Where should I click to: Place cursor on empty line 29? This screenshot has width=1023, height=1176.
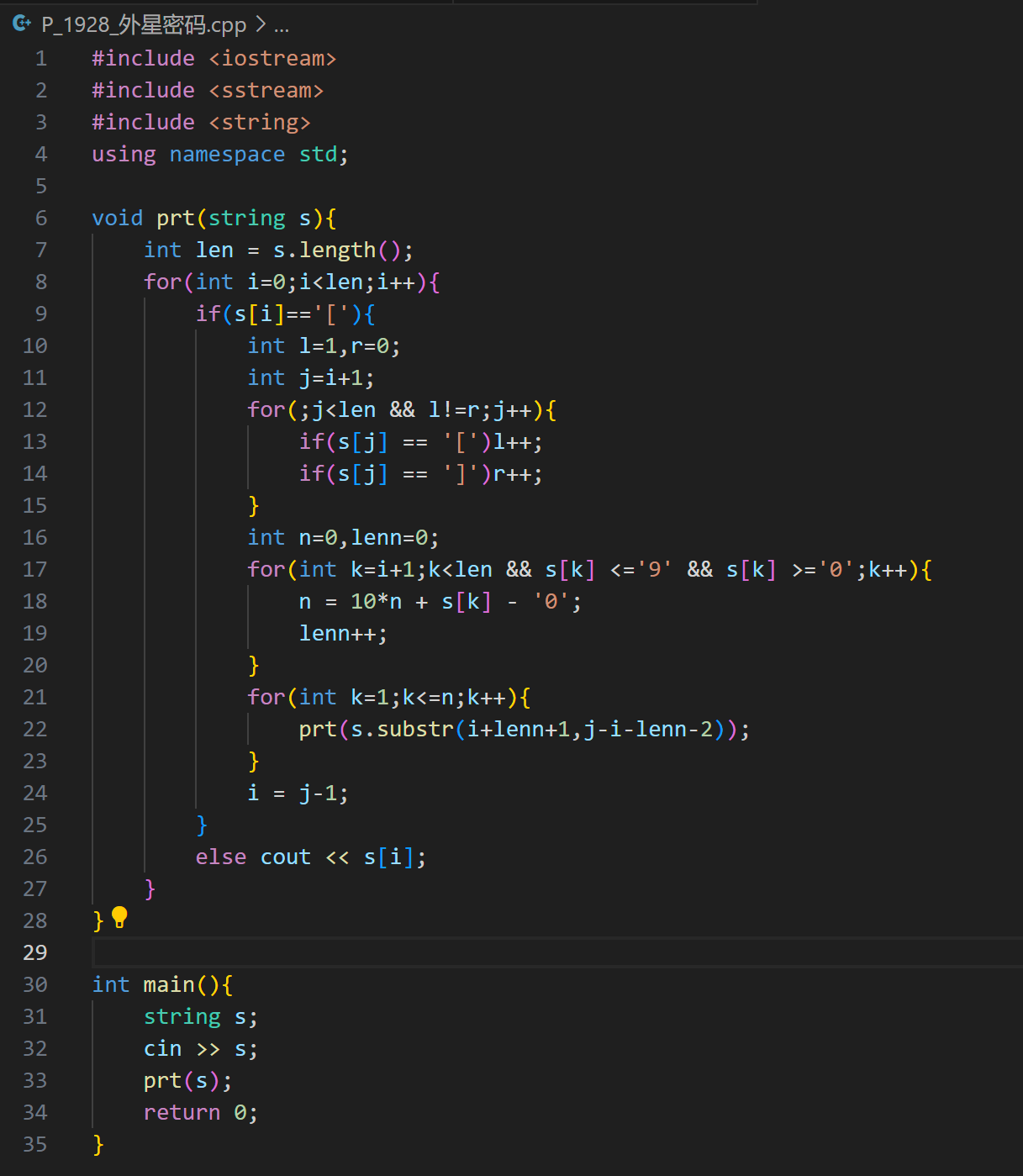coord(504,953)
